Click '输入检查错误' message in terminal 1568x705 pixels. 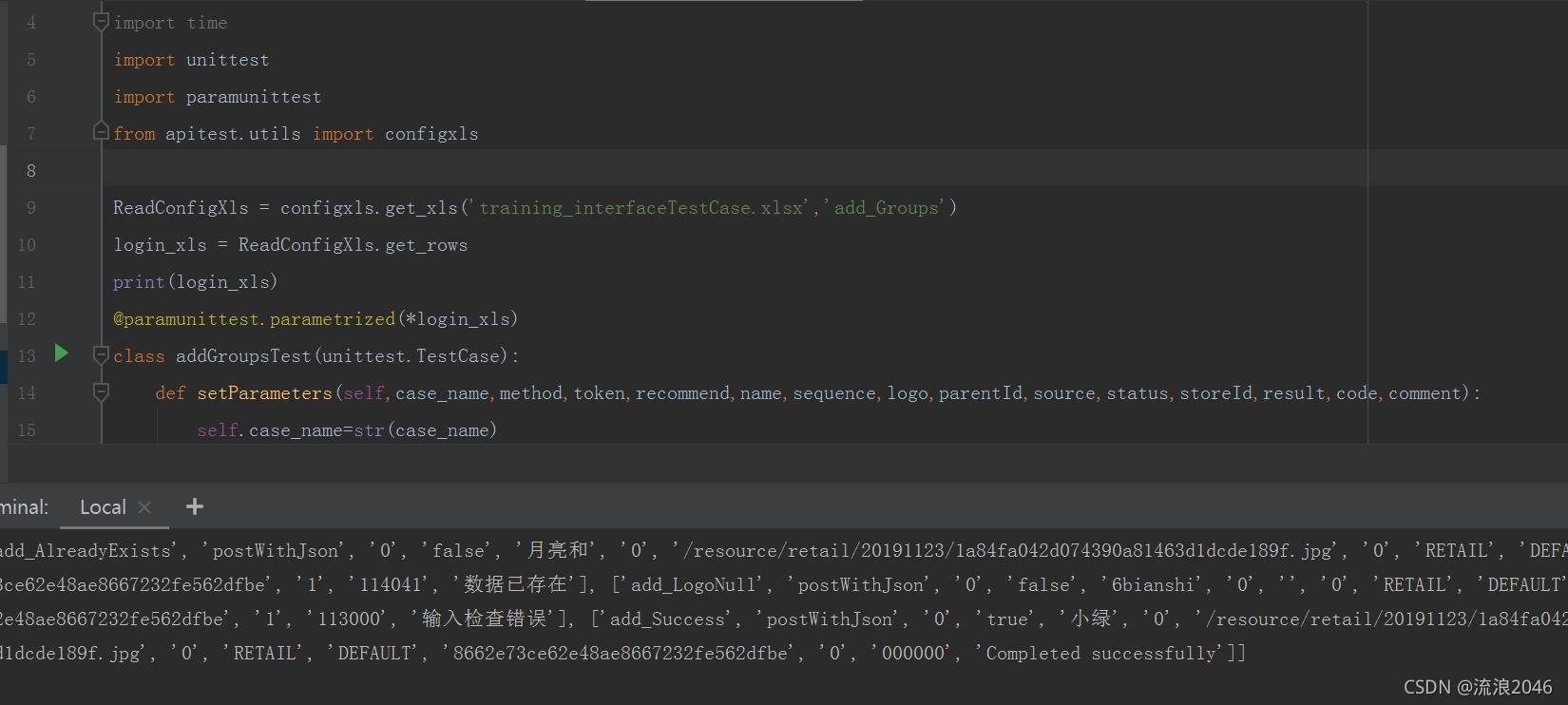(x=484, y=619)
